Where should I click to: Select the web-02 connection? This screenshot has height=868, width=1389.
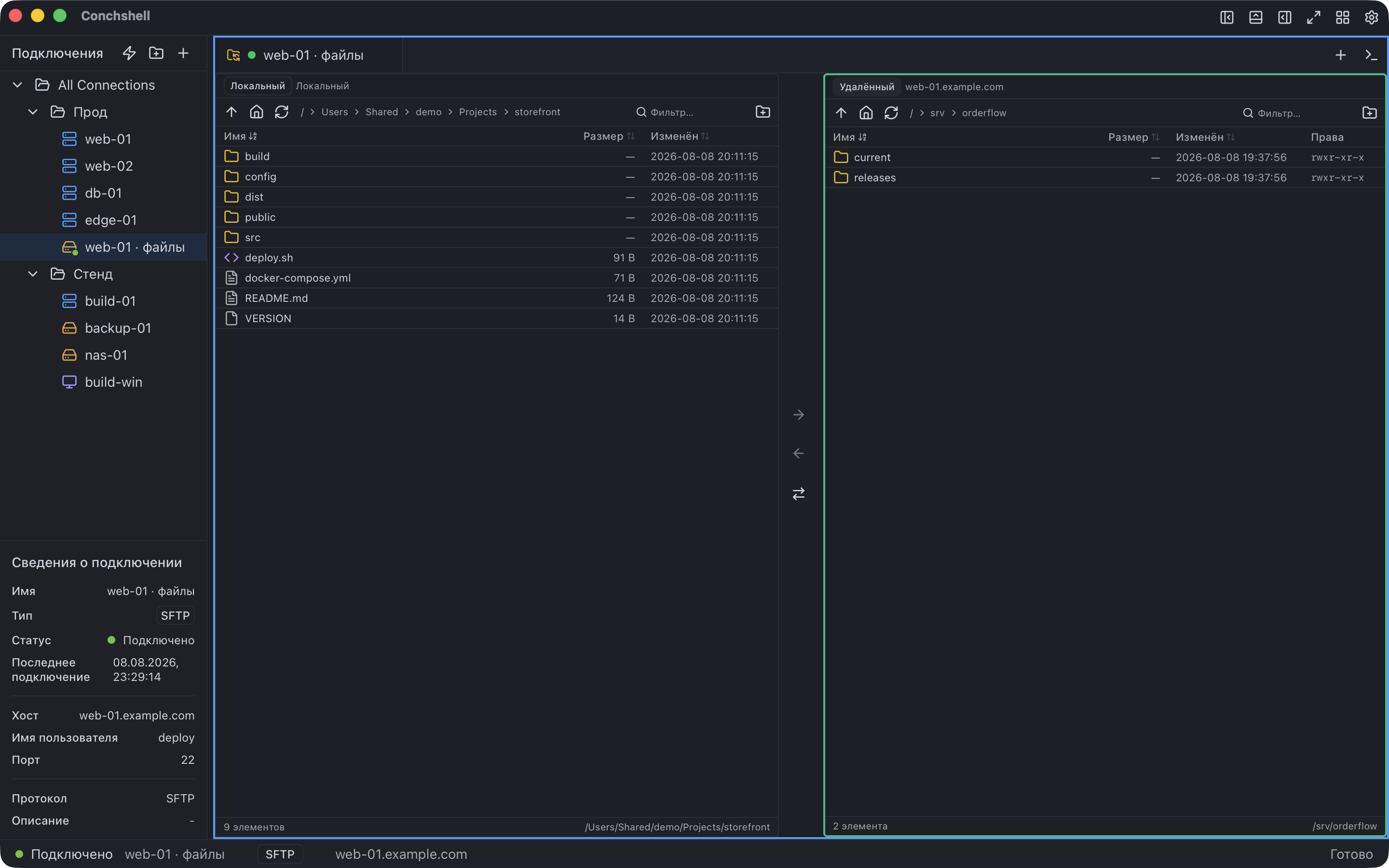coord(103,166)
